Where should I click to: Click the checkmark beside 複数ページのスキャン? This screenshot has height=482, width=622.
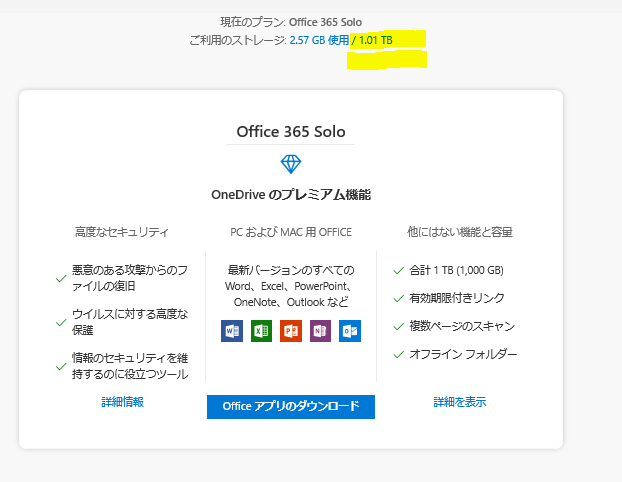[398, 327]
